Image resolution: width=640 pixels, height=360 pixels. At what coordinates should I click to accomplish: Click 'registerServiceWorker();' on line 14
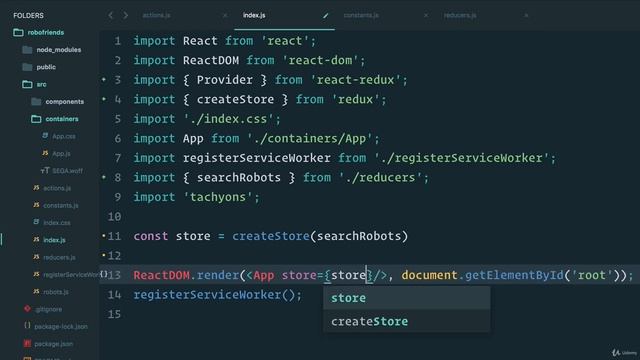click(218, 295)
